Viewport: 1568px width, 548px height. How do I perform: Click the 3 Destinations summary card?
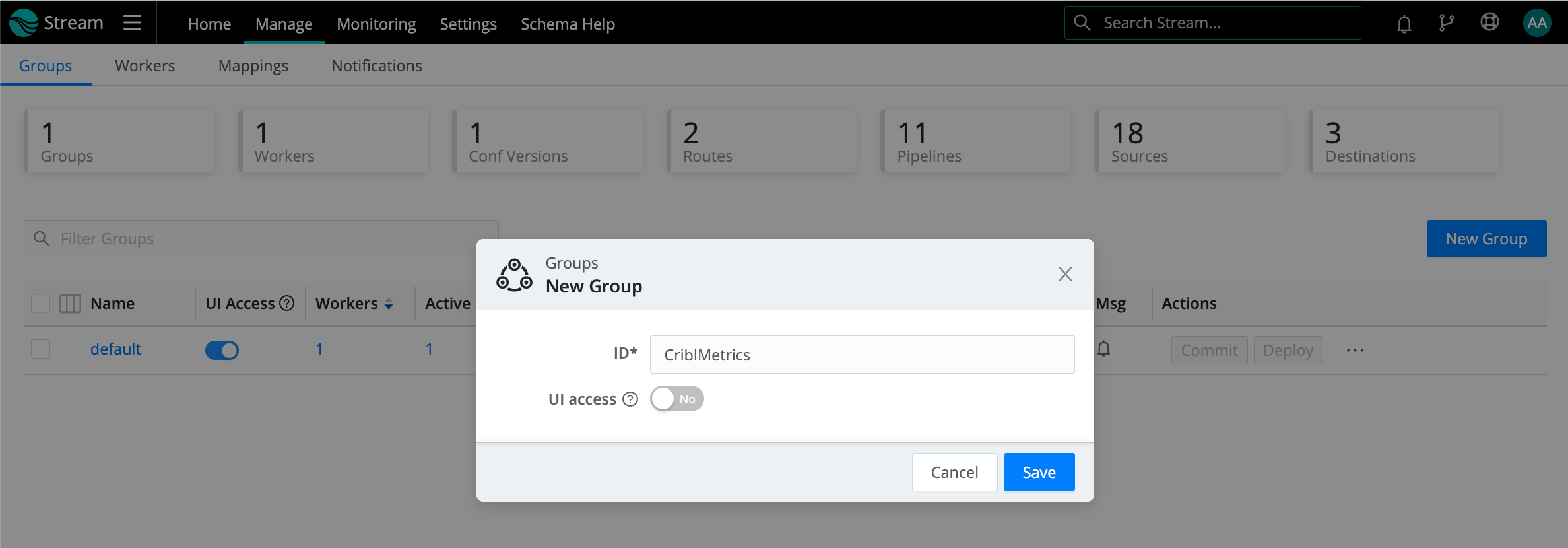point(1404,141)
